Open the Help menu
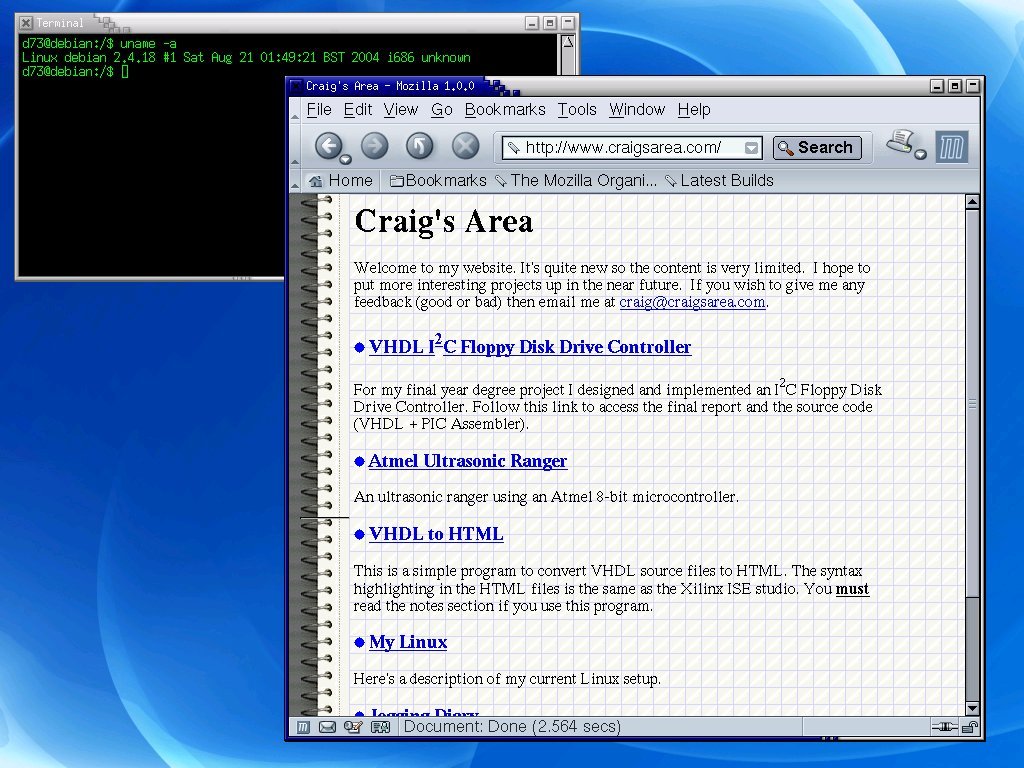The image size is (1024, 768). [694, 110]
